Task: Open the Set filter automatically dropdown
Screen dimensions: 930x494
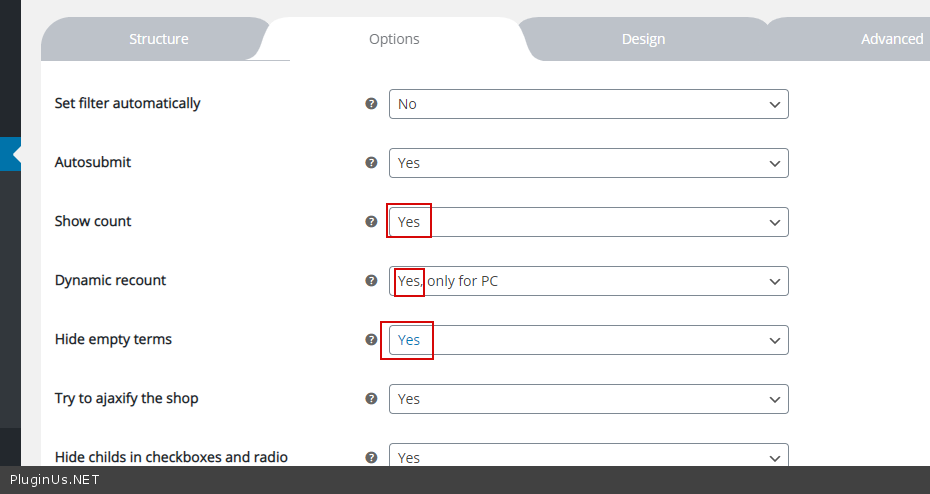Action: [x=588, y=104]
